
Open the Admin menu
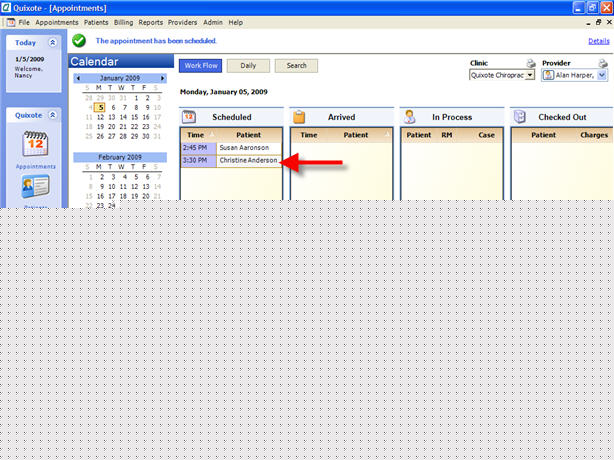point(213,22)
